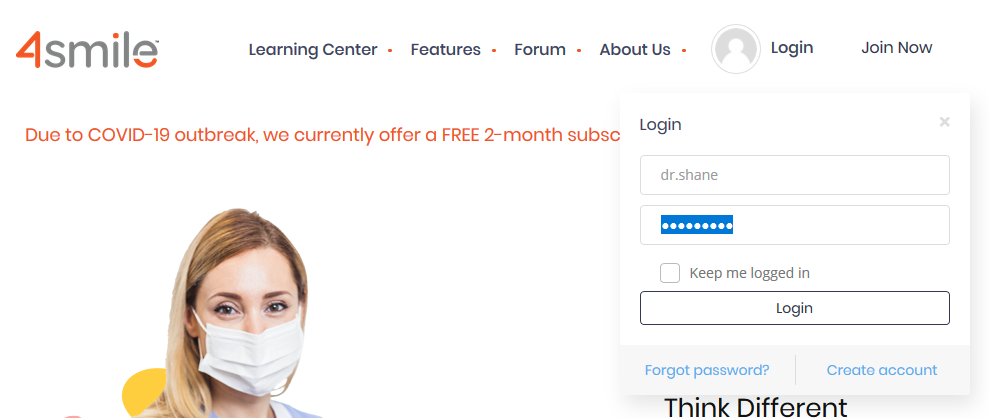989x418 pixels.
Task: Click the user avatar icon
Action: click(x=735, y=49)
